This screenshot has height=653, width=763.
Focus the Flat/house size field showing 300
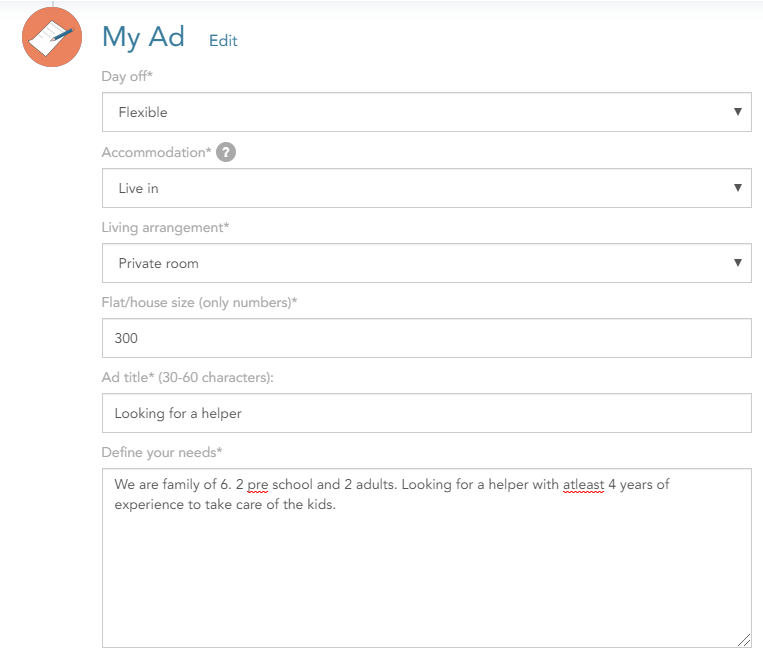coord(427,338)
